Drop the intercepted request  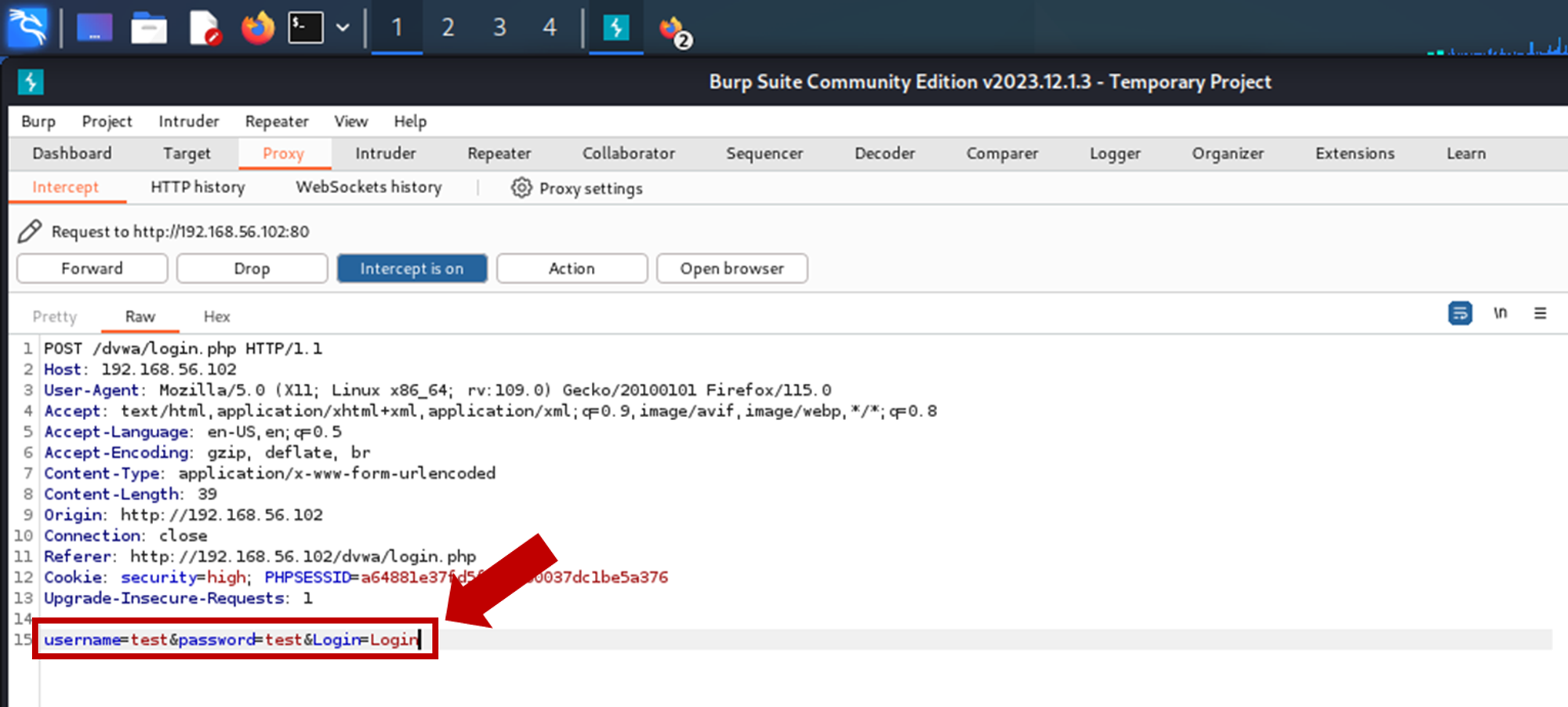coord(252,268)
